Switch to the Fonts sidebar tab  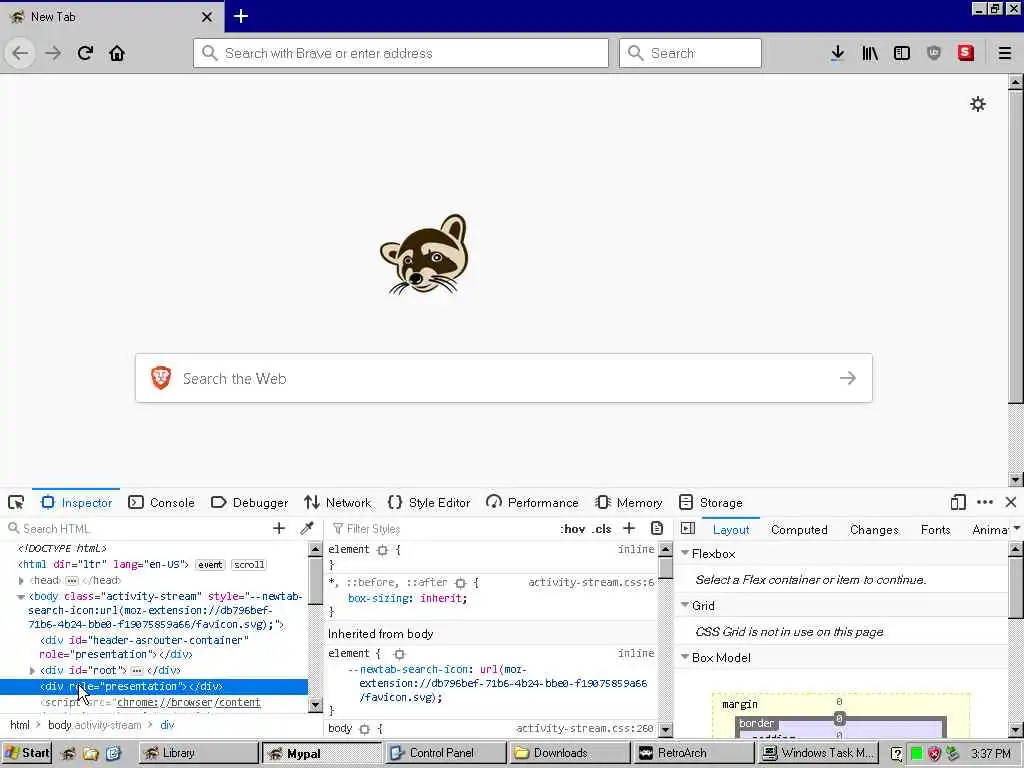click(x=935, y=530)
